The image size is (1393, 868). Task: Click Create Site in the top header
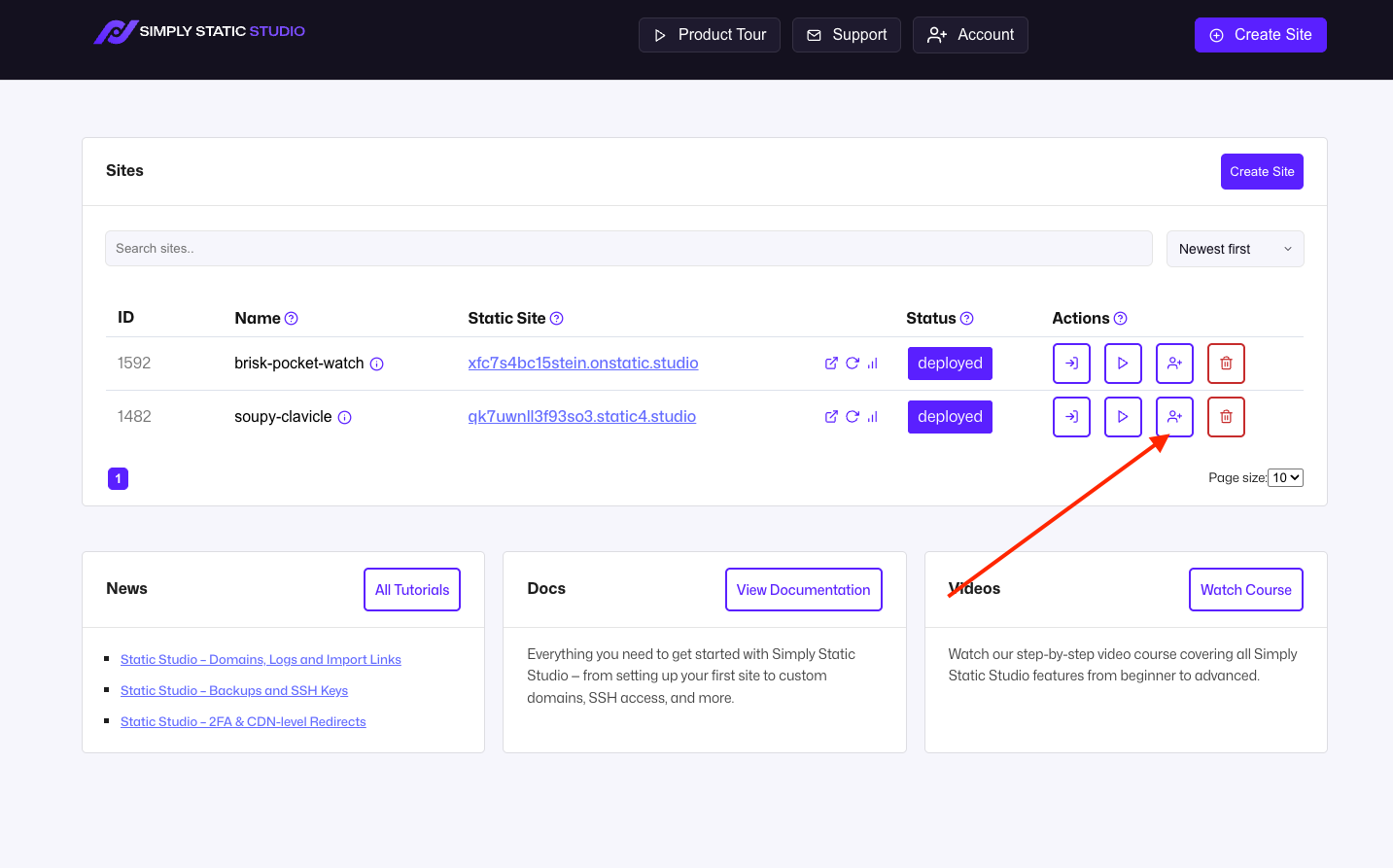[x=1261, y=35]
